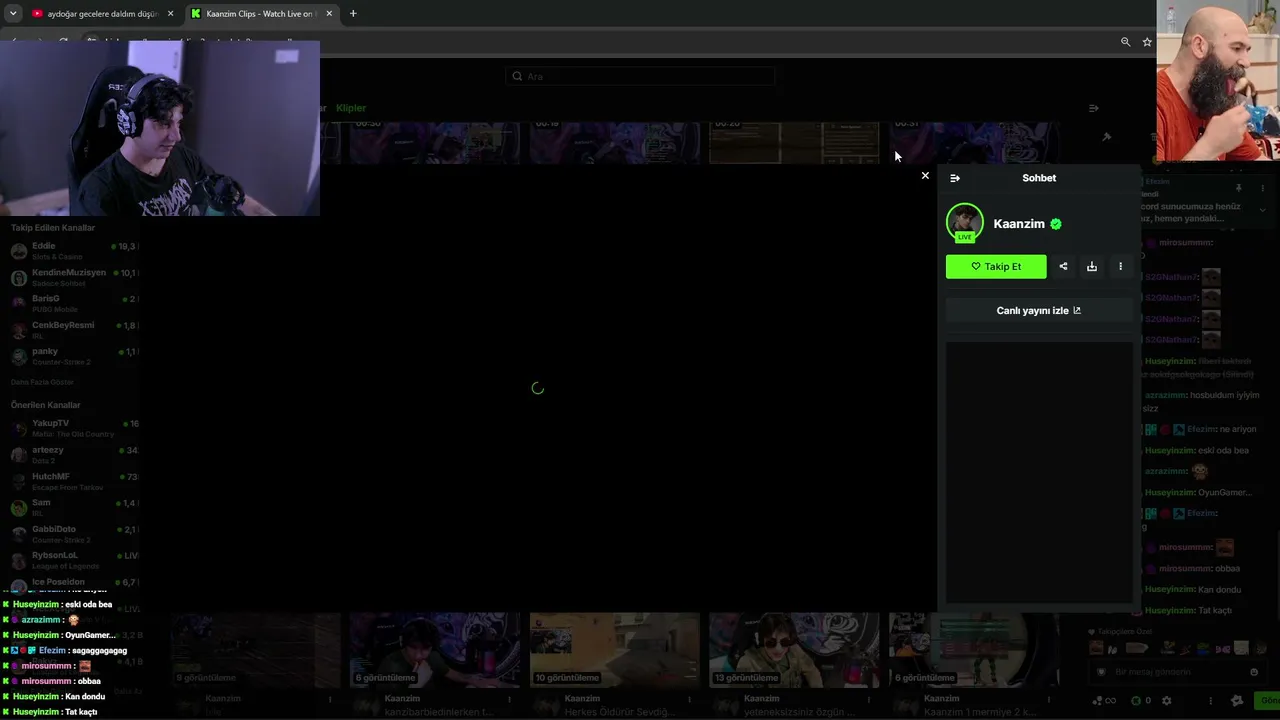
Task: Close the YouTube aydoğar browser tab
Action: pyautogui.click(x=170, y=14)
